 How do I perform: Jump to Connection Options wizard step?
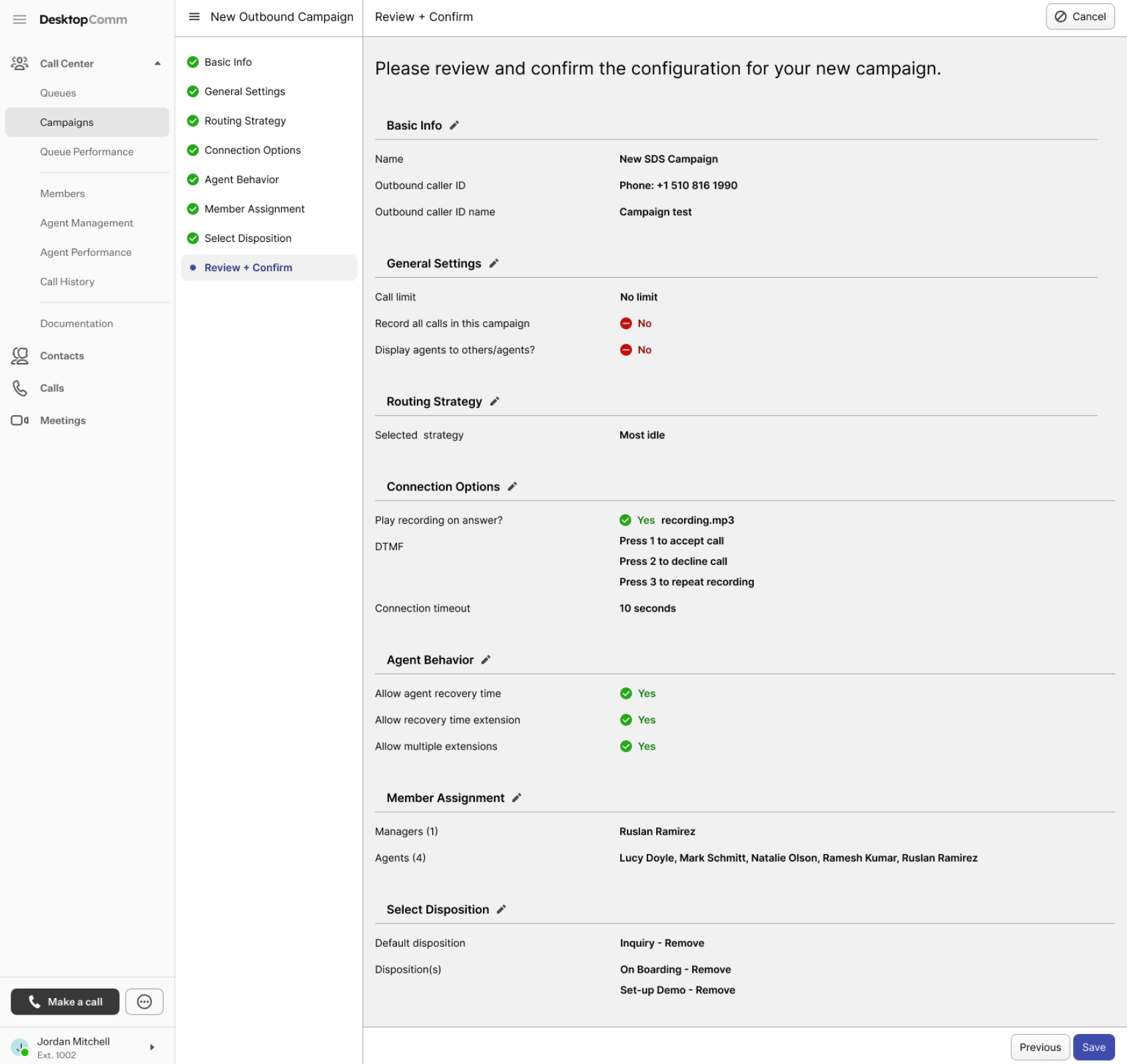click(252, 150)
